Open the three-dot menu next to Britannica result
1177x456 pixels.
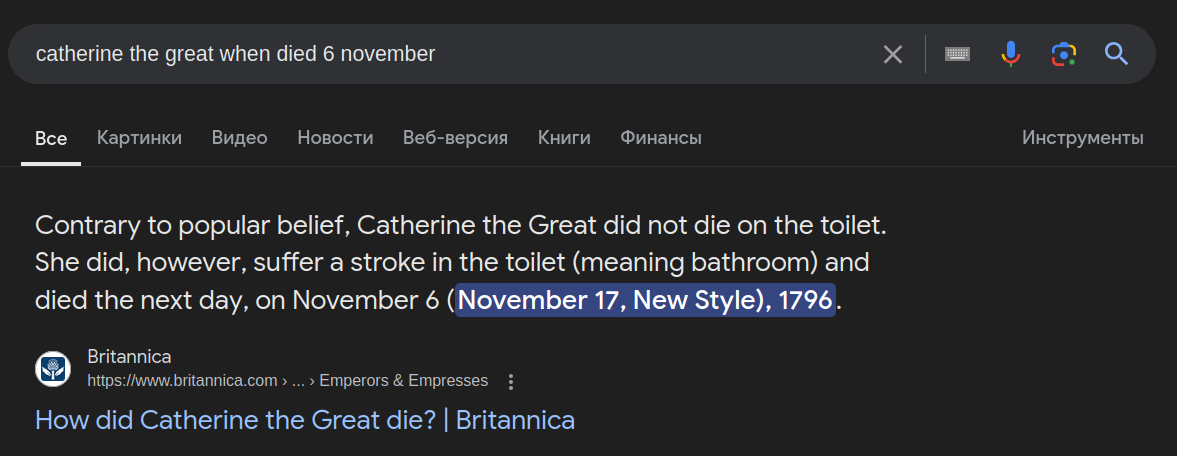coord(511,382)
